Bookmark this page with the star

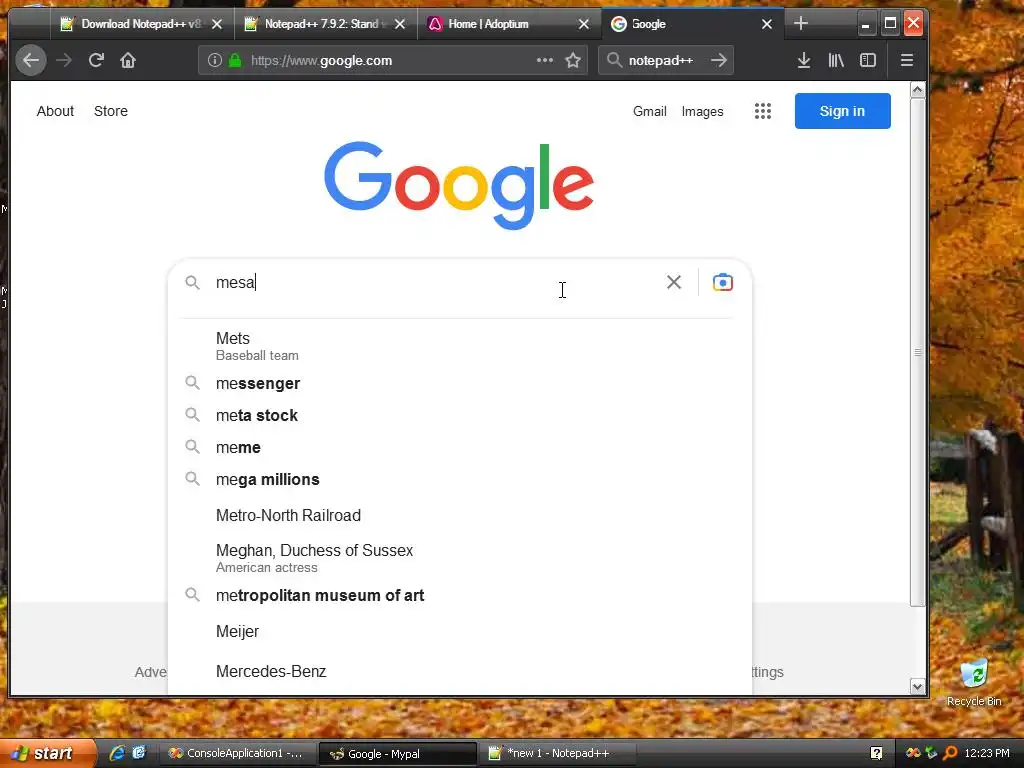coord(573,61)
